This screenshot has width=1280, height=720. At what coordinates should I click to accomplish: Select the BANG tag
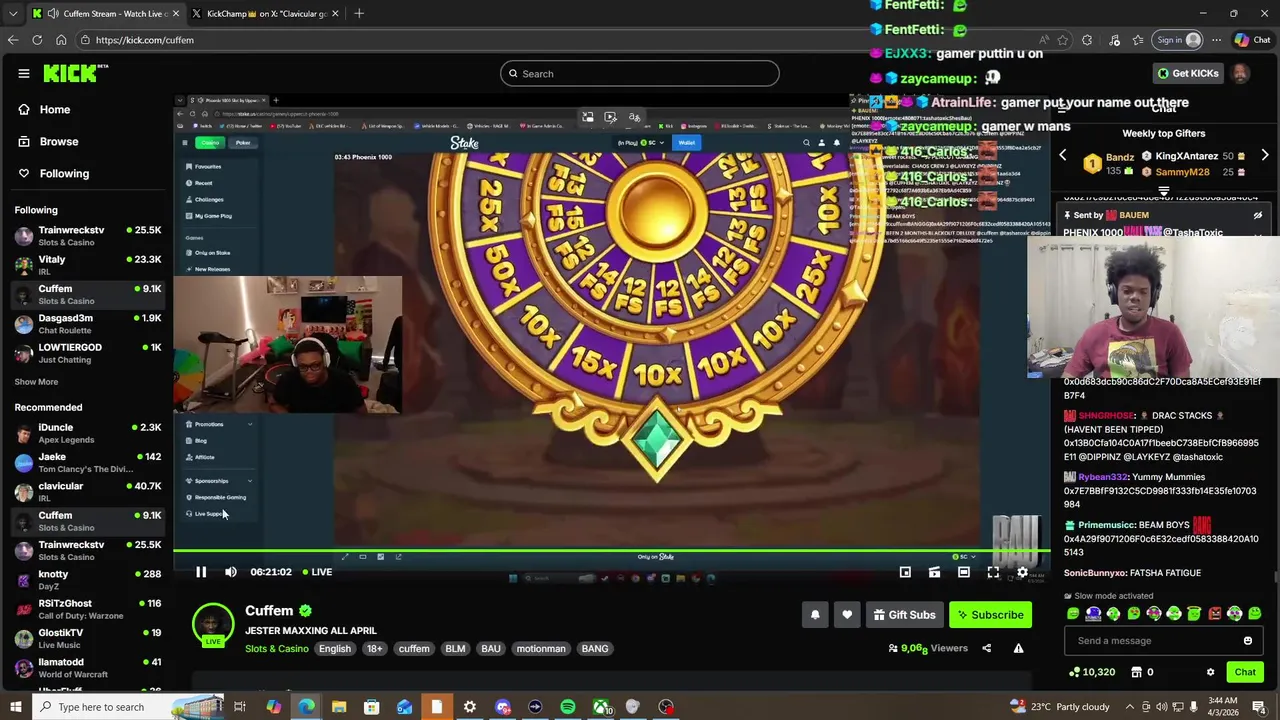pyautogui.click(x=595, y=649)
